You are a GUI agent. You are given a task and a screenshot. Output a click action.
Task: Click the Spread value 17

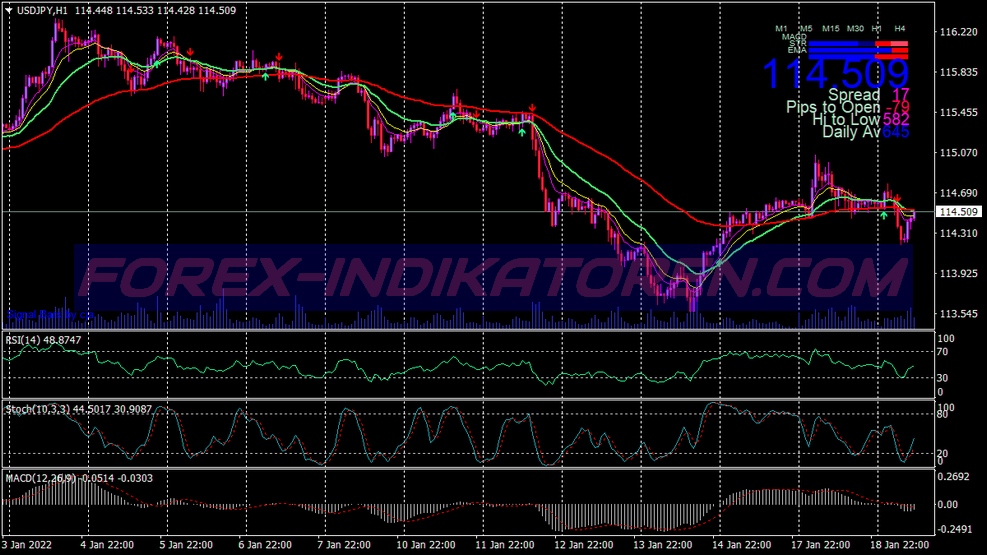[901, 95]
